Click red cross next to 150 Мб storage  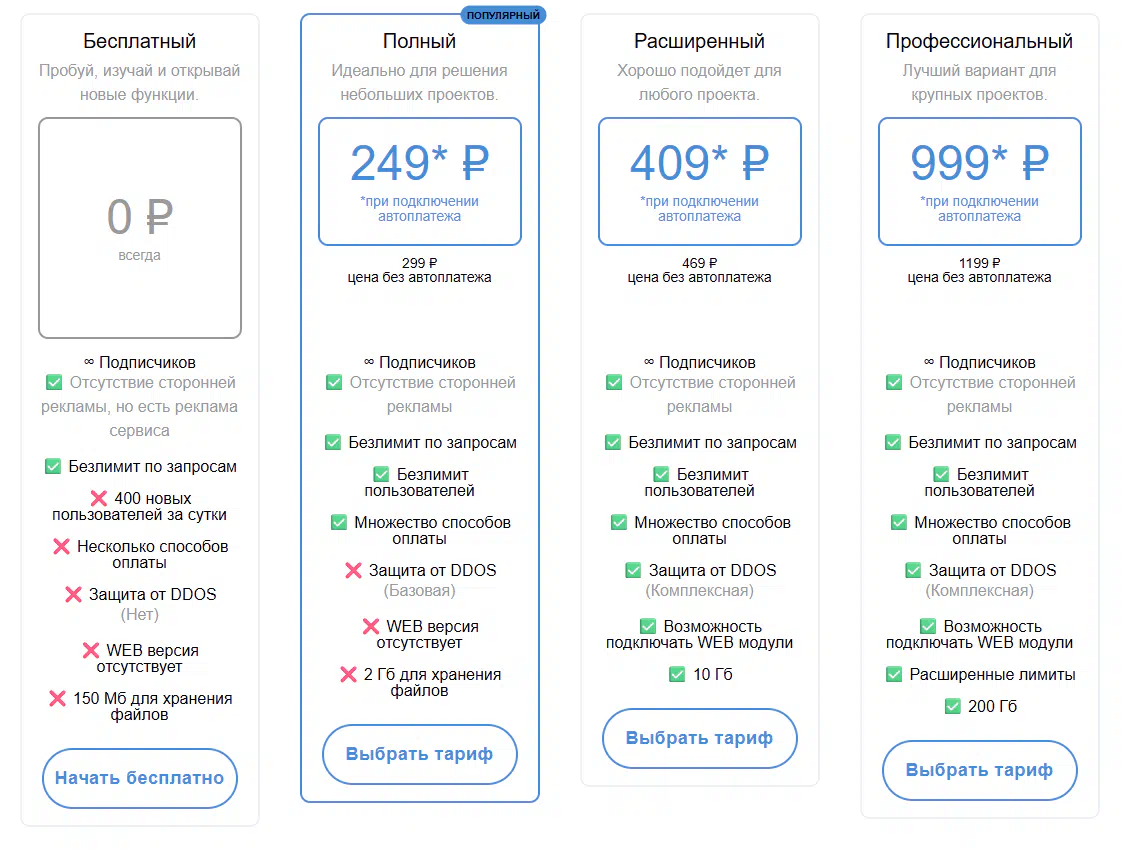tap(58, 698)
